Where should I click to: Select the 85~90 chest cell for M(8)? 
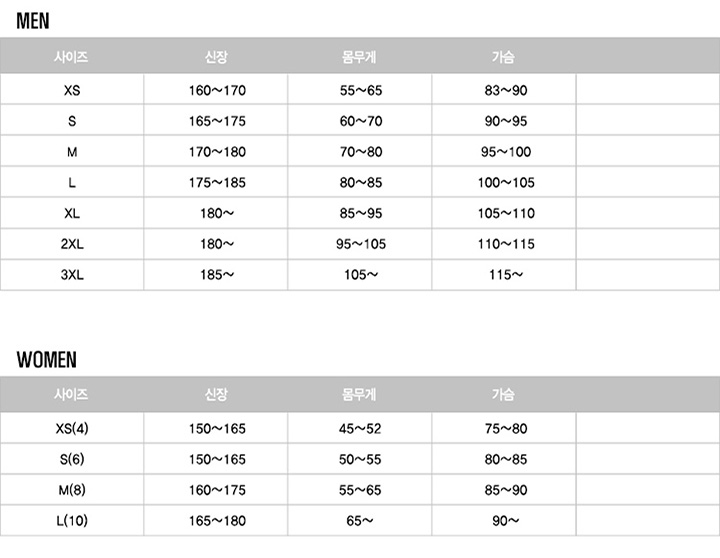(506, 490)
